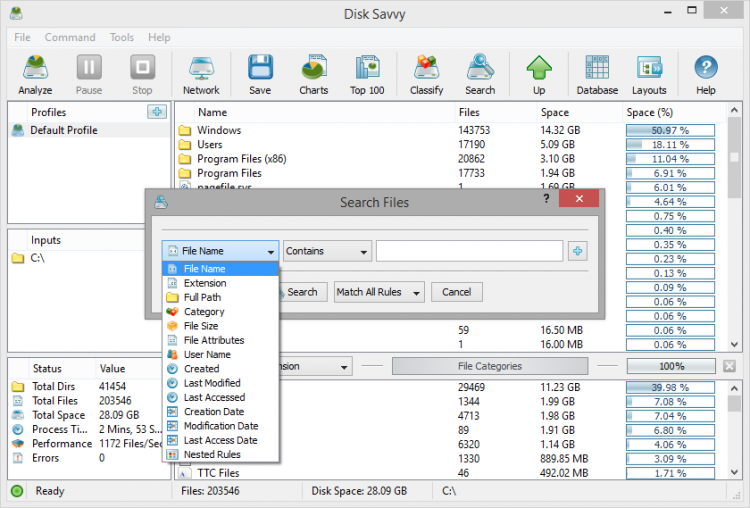The image size is (750, 508).
Task: Save the report with Save icon
Action: pyautogui.click(x=260, y=75)
